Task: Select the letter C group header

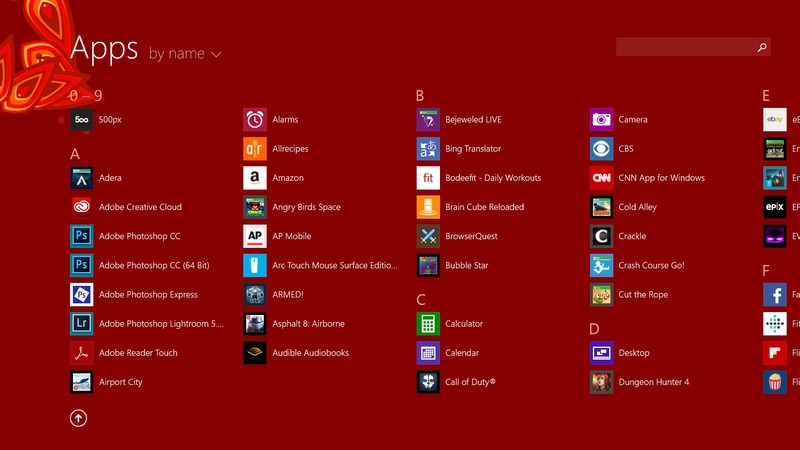Action: 421,299
